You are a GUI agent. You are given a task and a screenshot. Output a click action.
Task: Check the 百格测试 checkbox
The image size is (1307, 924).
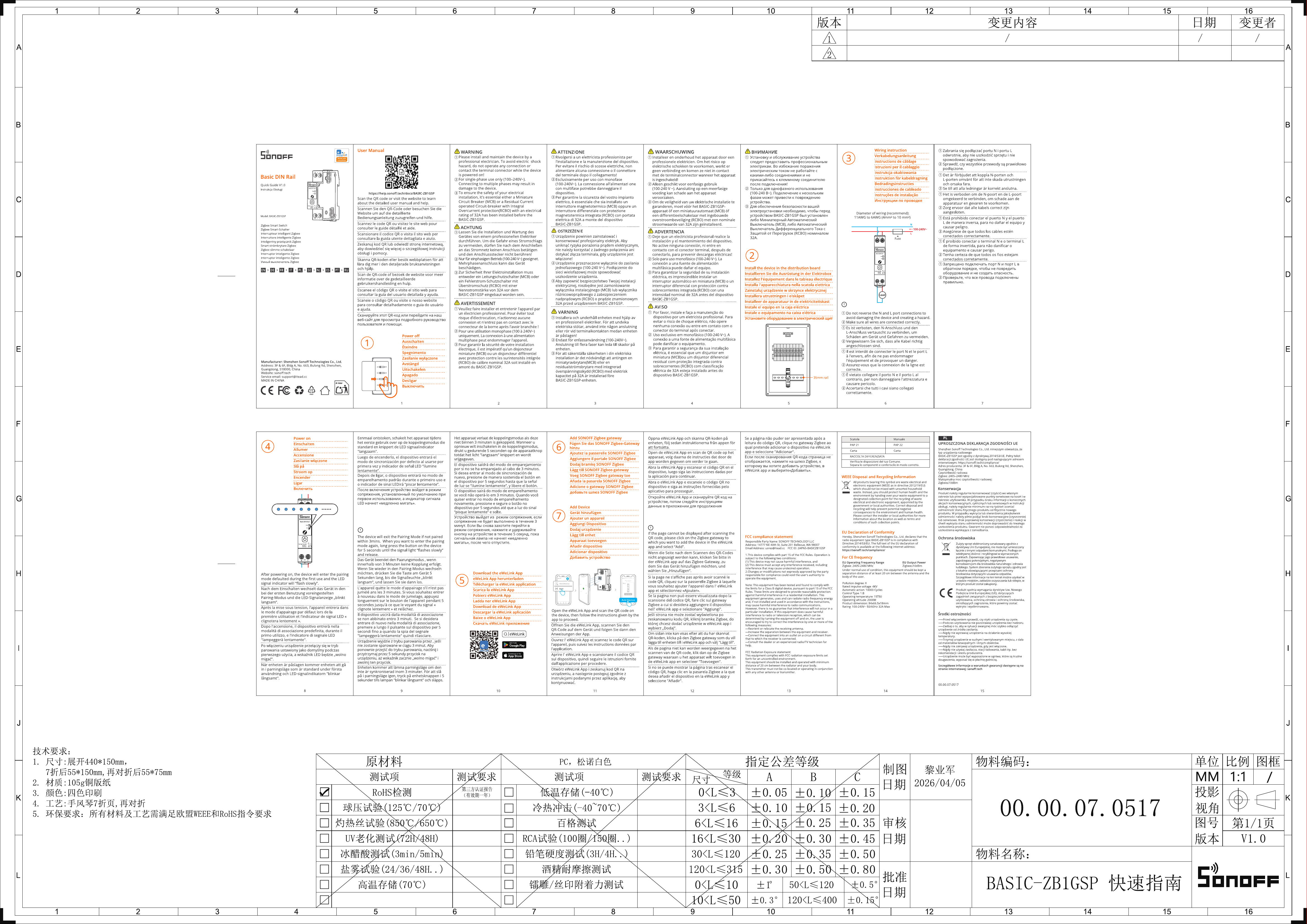click(509, 823)
